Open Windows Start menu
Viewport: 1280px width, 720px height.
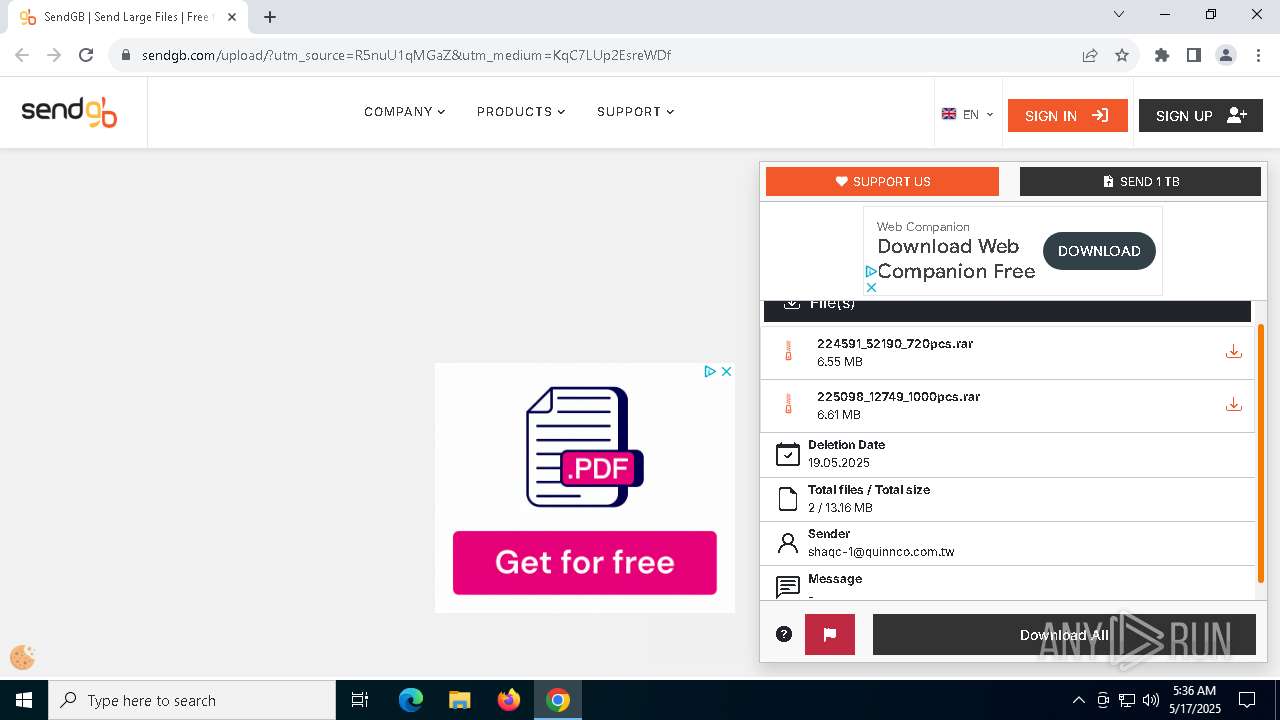(x=24, y=700)
